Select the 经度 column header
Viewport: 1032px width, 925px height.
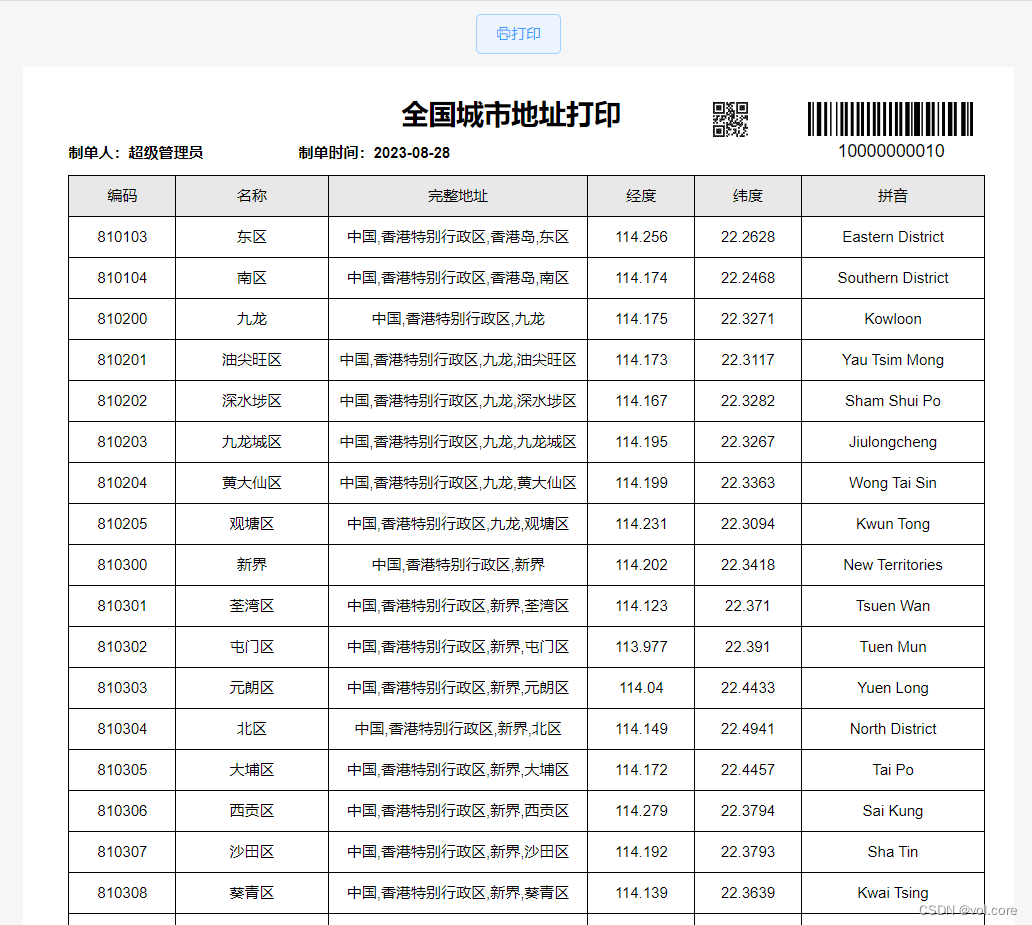pos(641,196)
